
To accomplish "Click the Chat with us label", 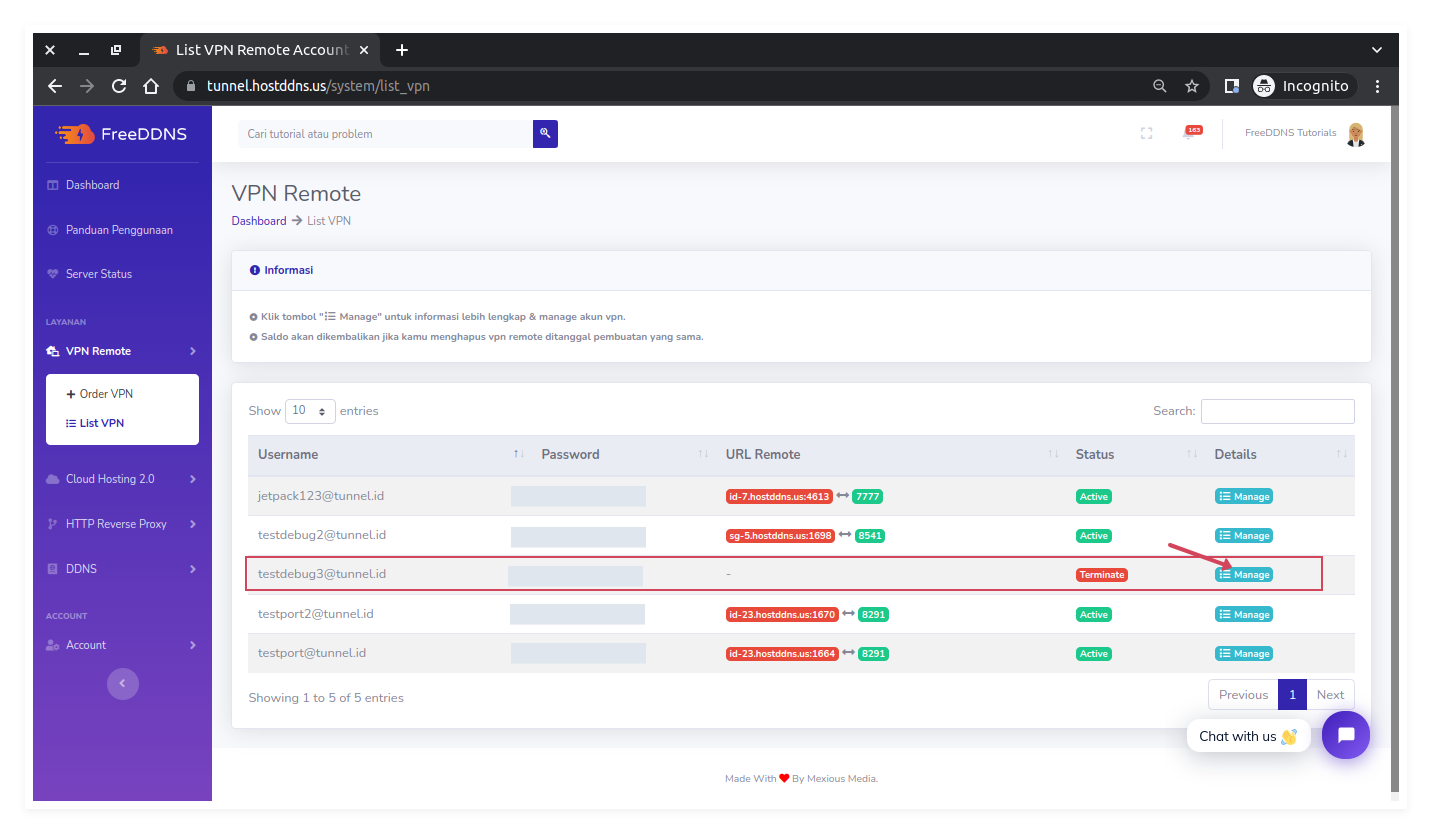I will pos(1248,736).
